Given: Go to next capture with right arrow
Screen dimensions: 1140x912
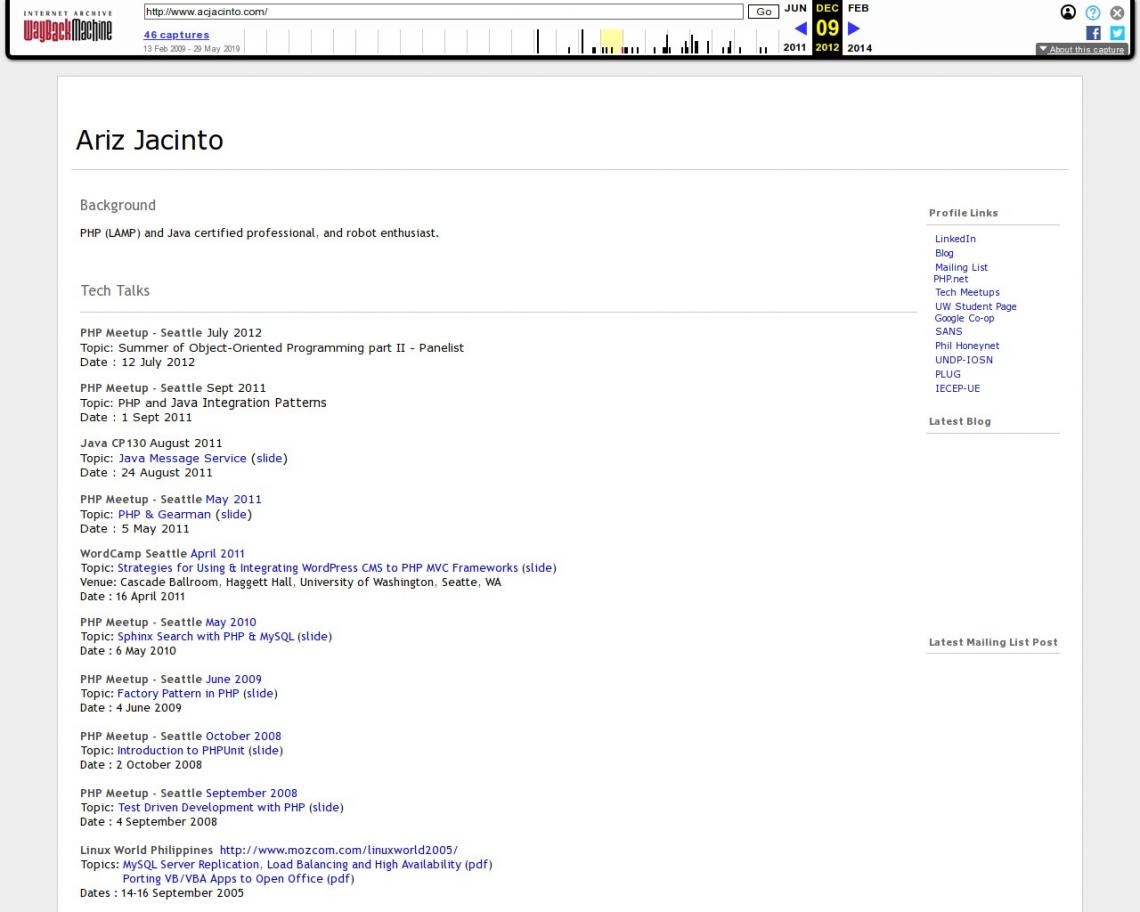Looking at the screenshot, I should click(854, 28).
